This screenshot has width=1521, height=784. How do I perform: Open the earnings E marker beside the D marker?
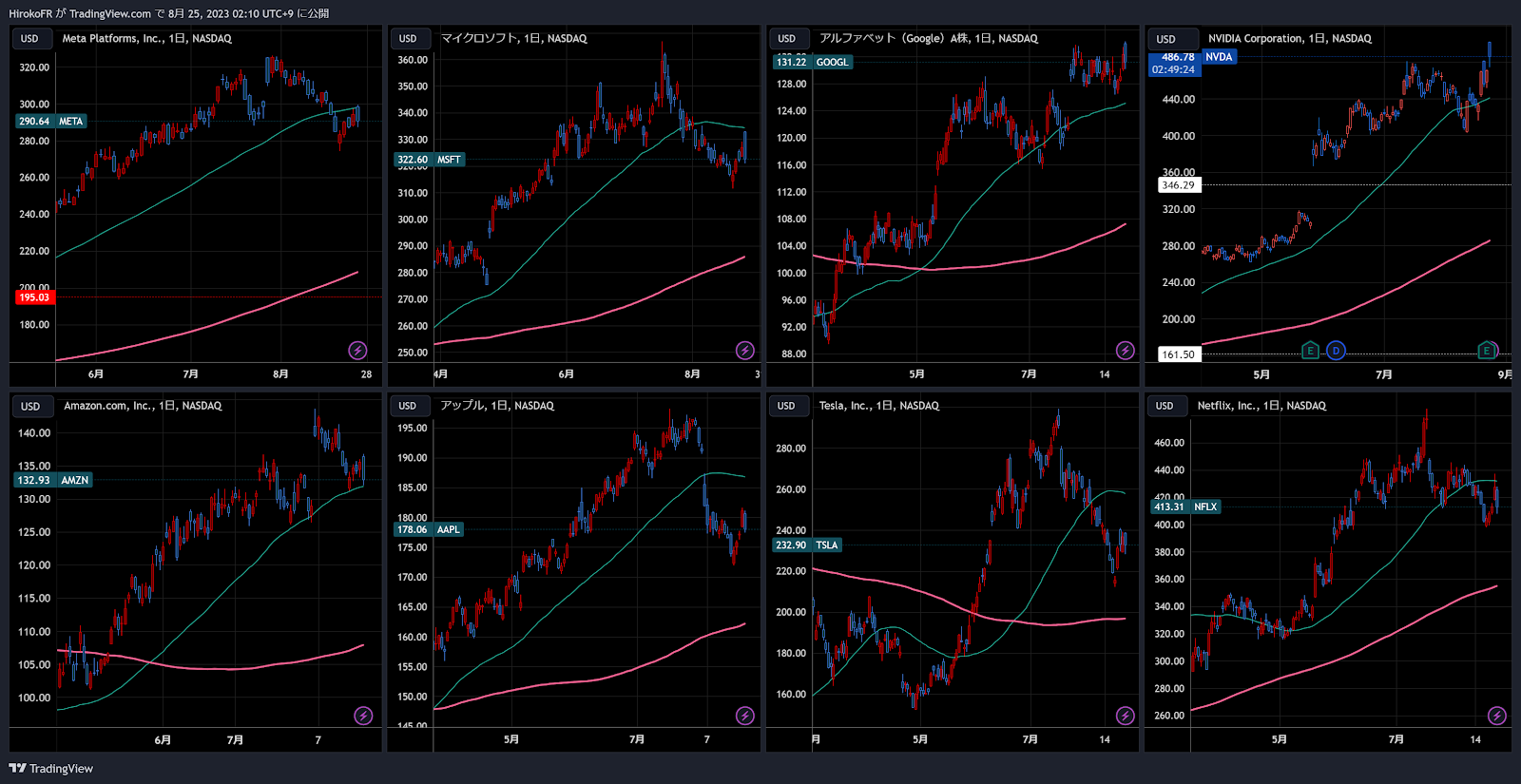click(x=1310, y=351)
